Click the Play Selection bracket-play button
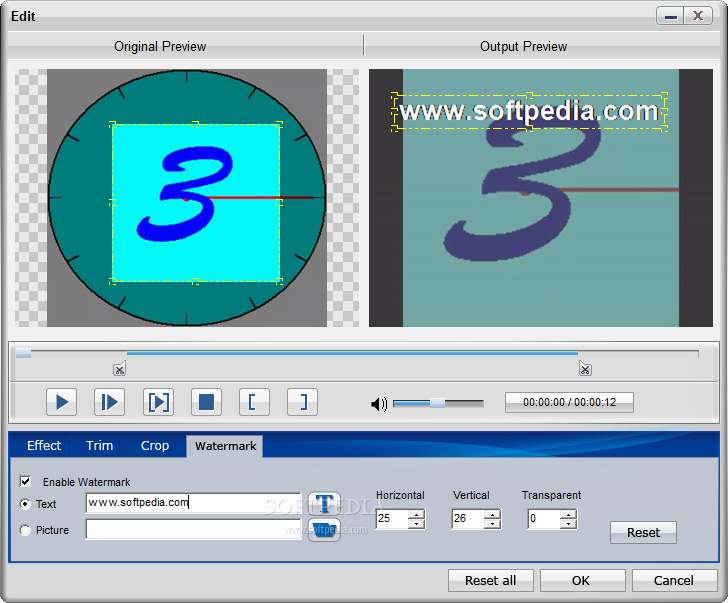728x603 pixels. pyautogui.click(x=158, y=402)
